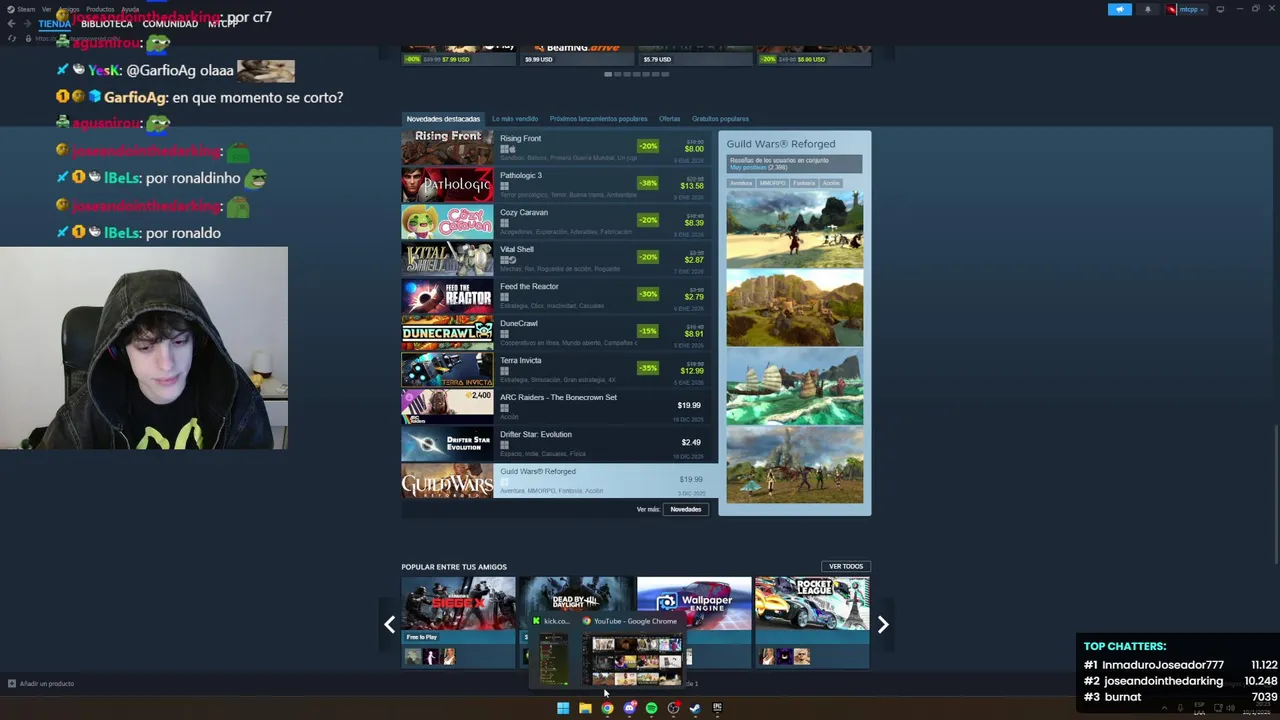Viewport: 1280px width, 720px height.
Task: Click the Aventura tag in Guild Wars panel
Action: click(x=741, y=183)
